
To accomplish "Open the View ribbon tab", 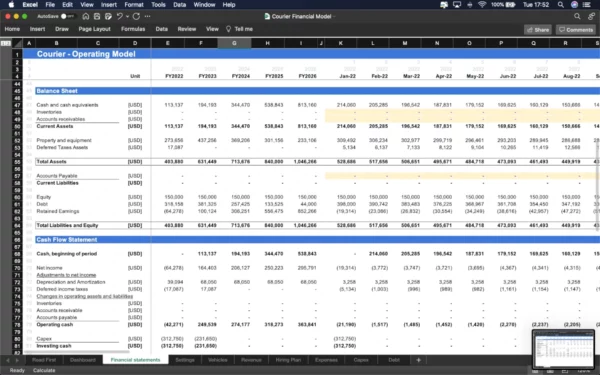I will click(212, 29).
